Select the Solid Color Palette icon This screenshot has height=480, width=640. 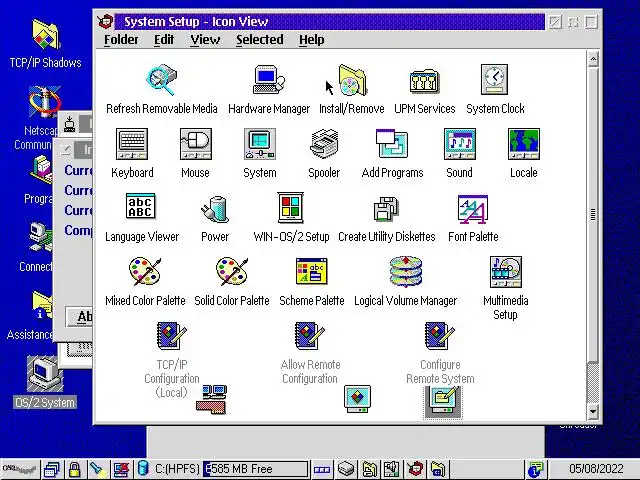click(x=232, y=271)
